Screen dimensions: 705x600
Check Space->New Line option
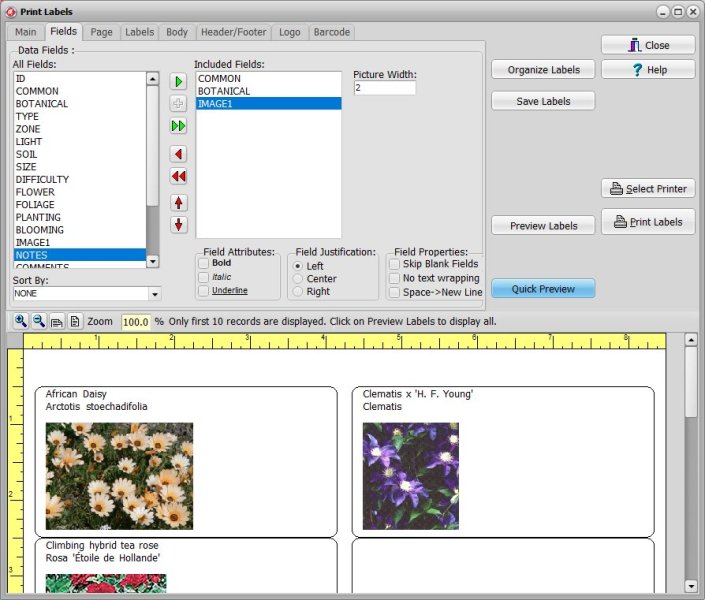(394, 292)
